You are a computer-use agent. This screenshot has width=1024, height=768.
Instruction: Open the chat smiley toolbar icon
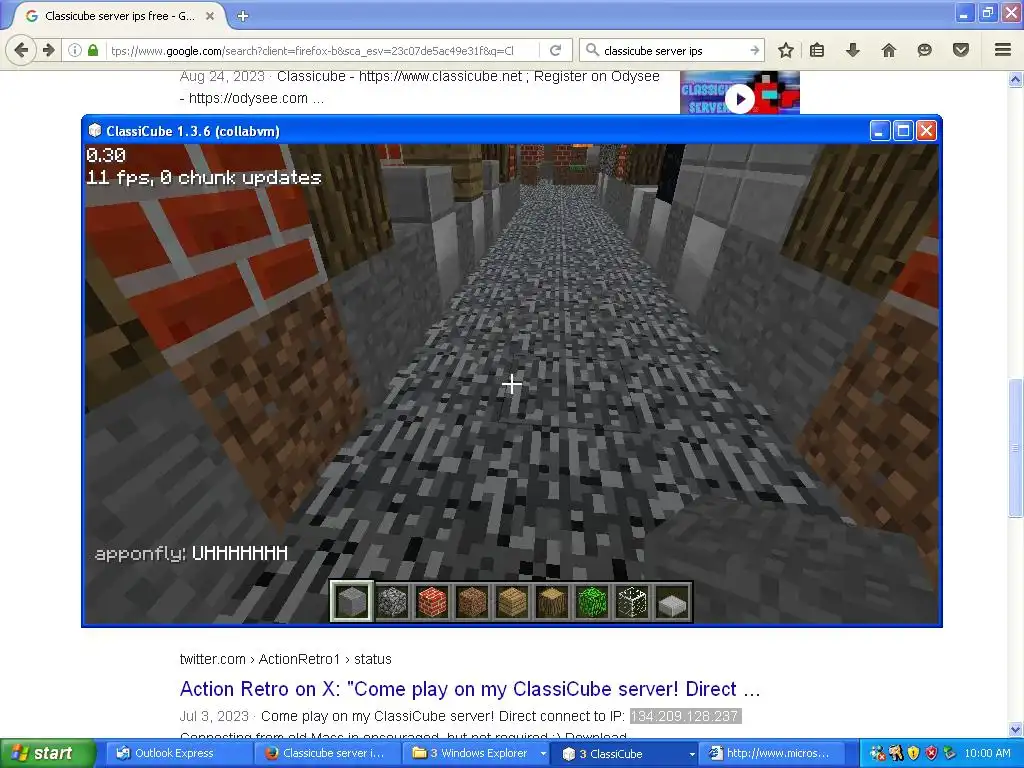pyautogui.click(x=924, y=50)
